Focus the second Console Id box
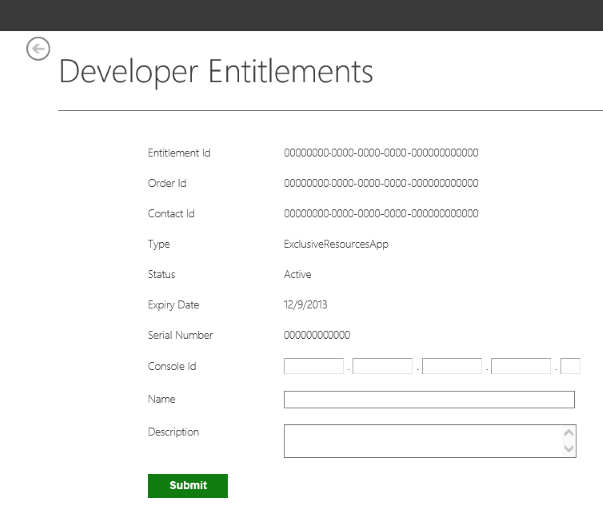This screenshot has width=603, height=522. pos(383,366)
